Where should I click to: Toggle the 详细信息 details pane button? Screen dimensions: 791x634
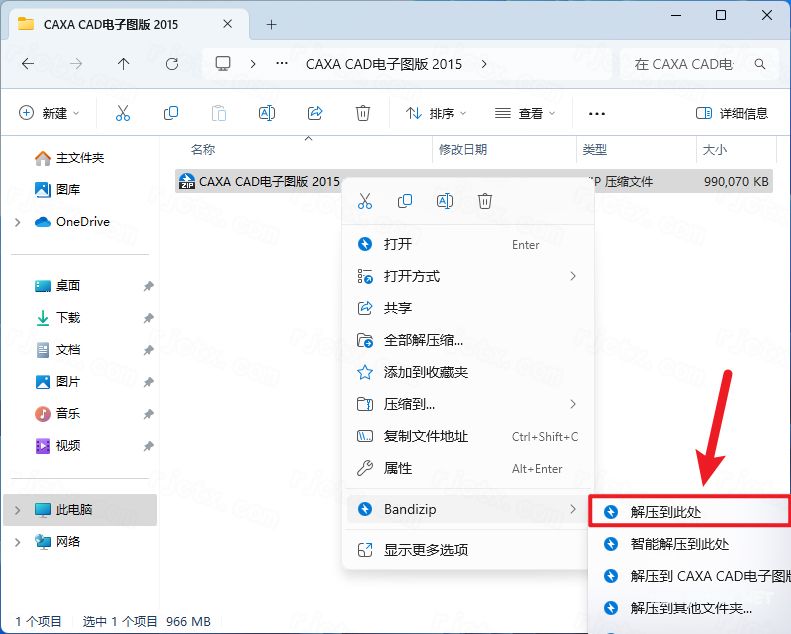(x=731, y=113)
